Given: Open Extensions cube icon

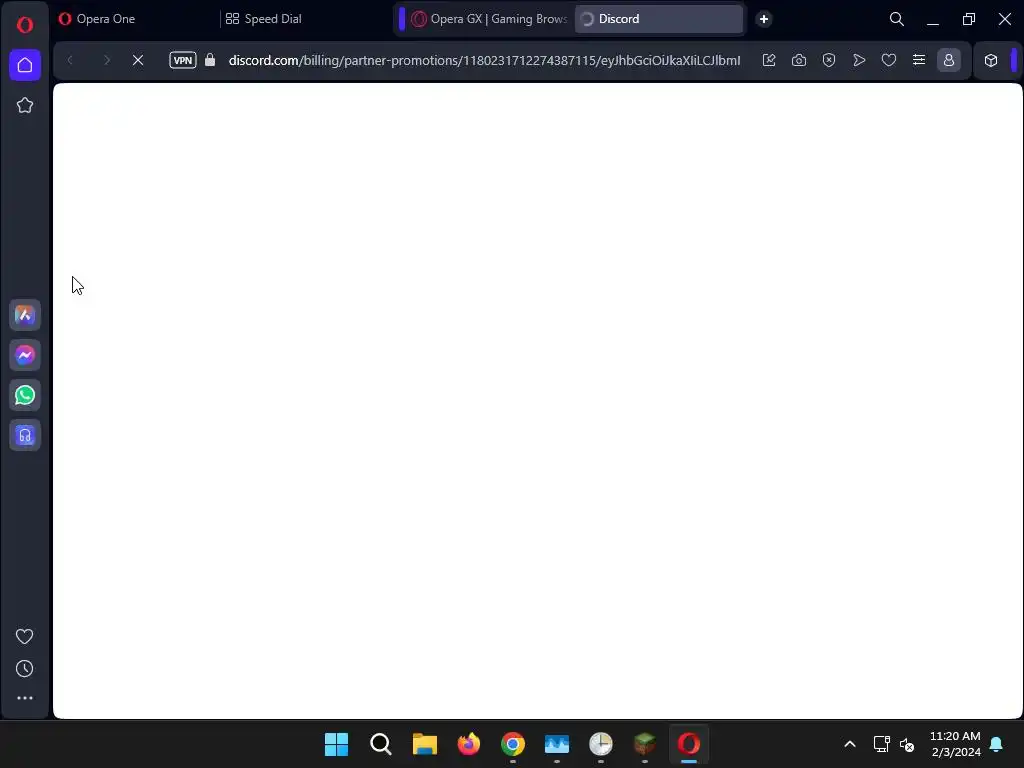Looking at the screenshot, I should click(x=991, y=60).
